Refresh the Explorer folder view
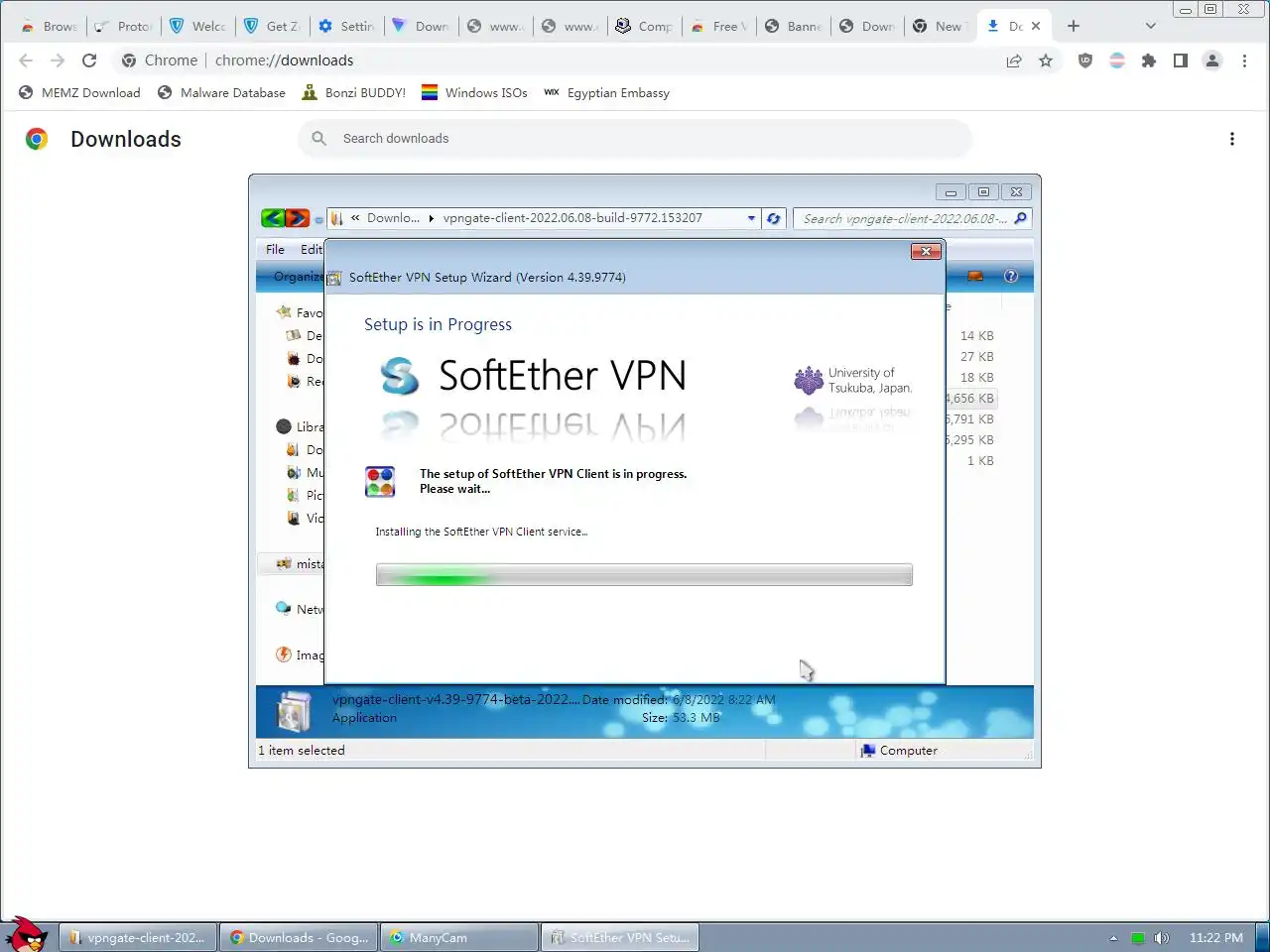The image size is (1270, 952). pyautogui.click(x=774, y=218)
